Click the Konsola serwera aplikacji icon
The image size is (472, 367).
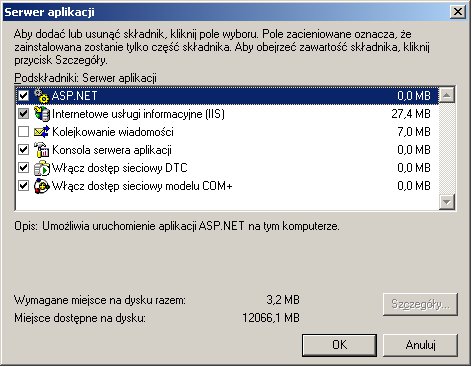tap(42, 150)
